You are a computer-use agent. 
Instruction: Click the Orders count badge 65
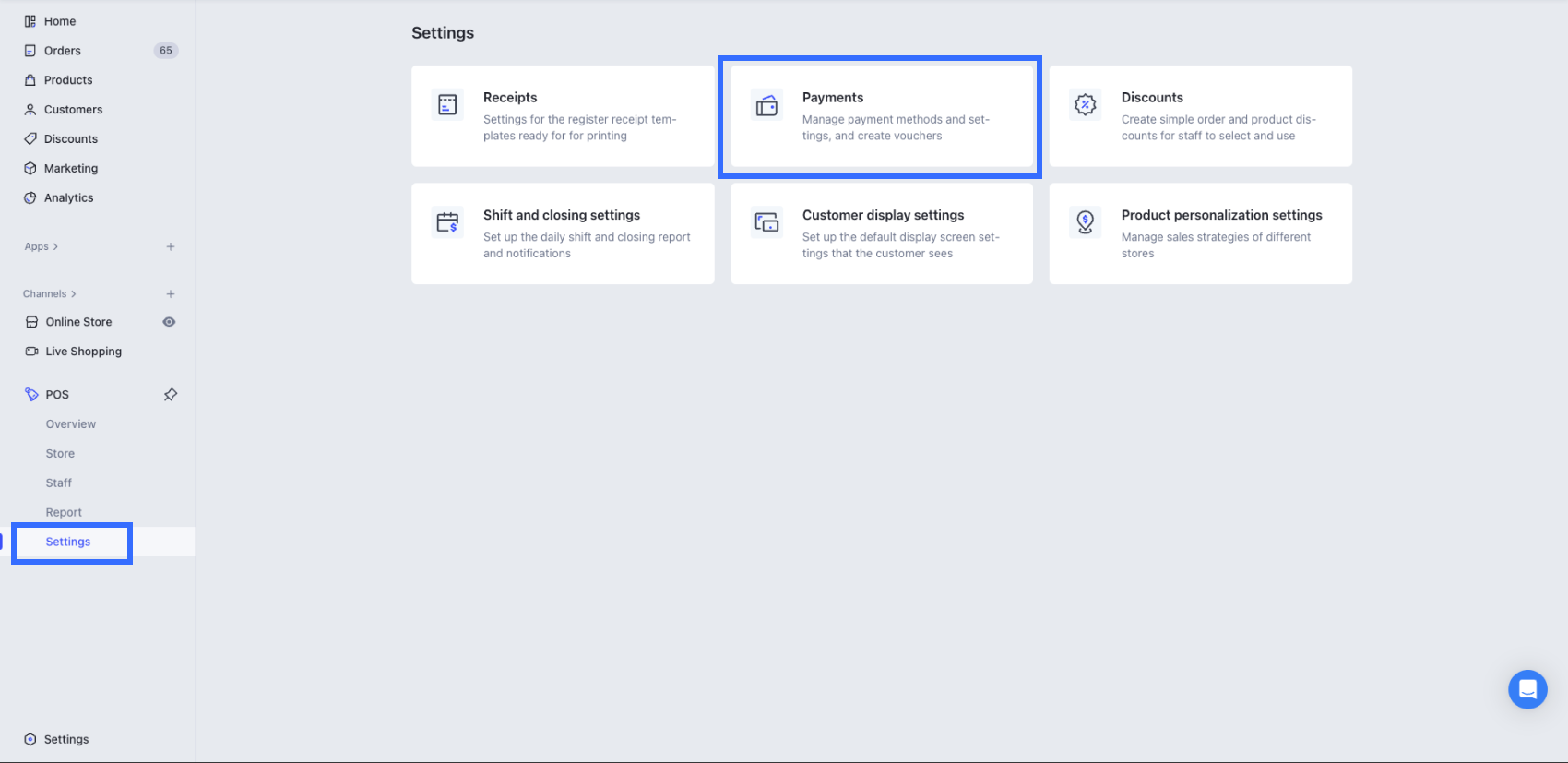point(166,51)
